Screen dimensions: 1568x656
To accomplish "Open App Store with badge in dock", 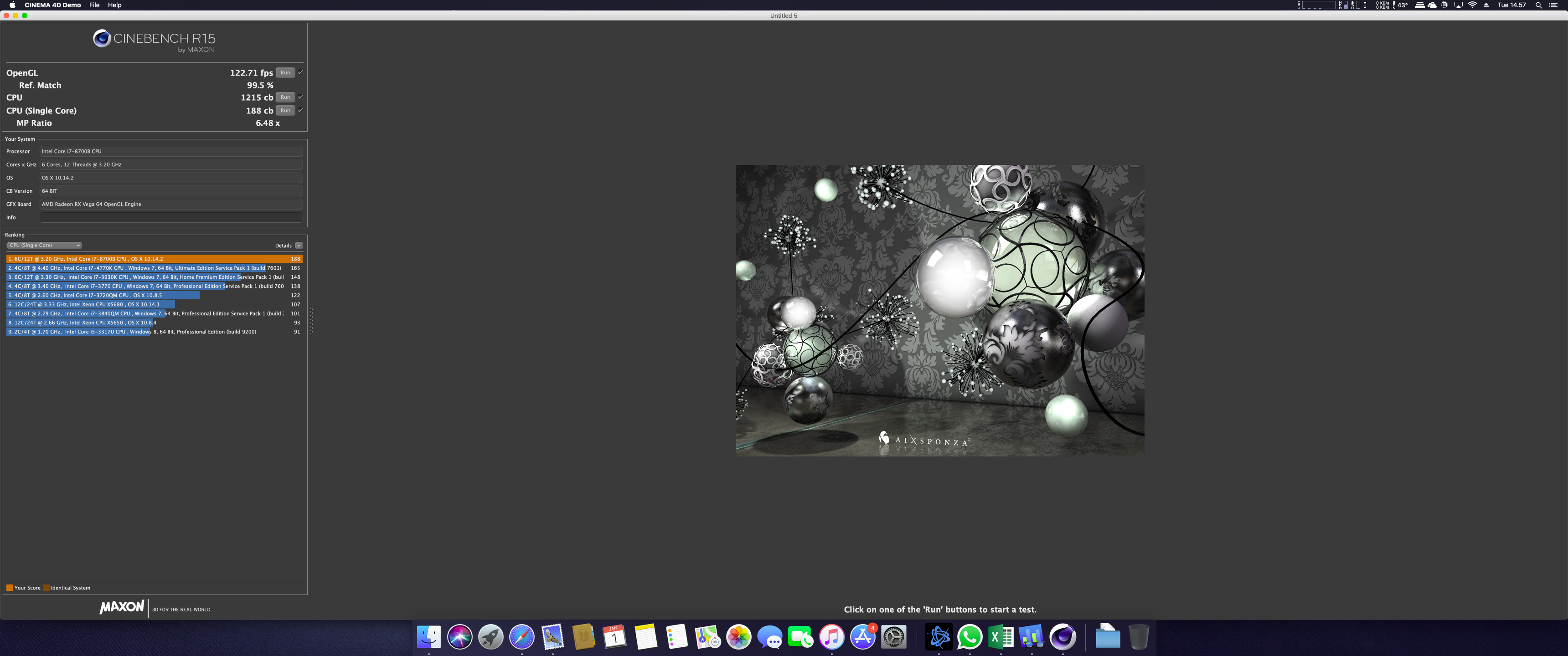I will click(x=862, y=637).
